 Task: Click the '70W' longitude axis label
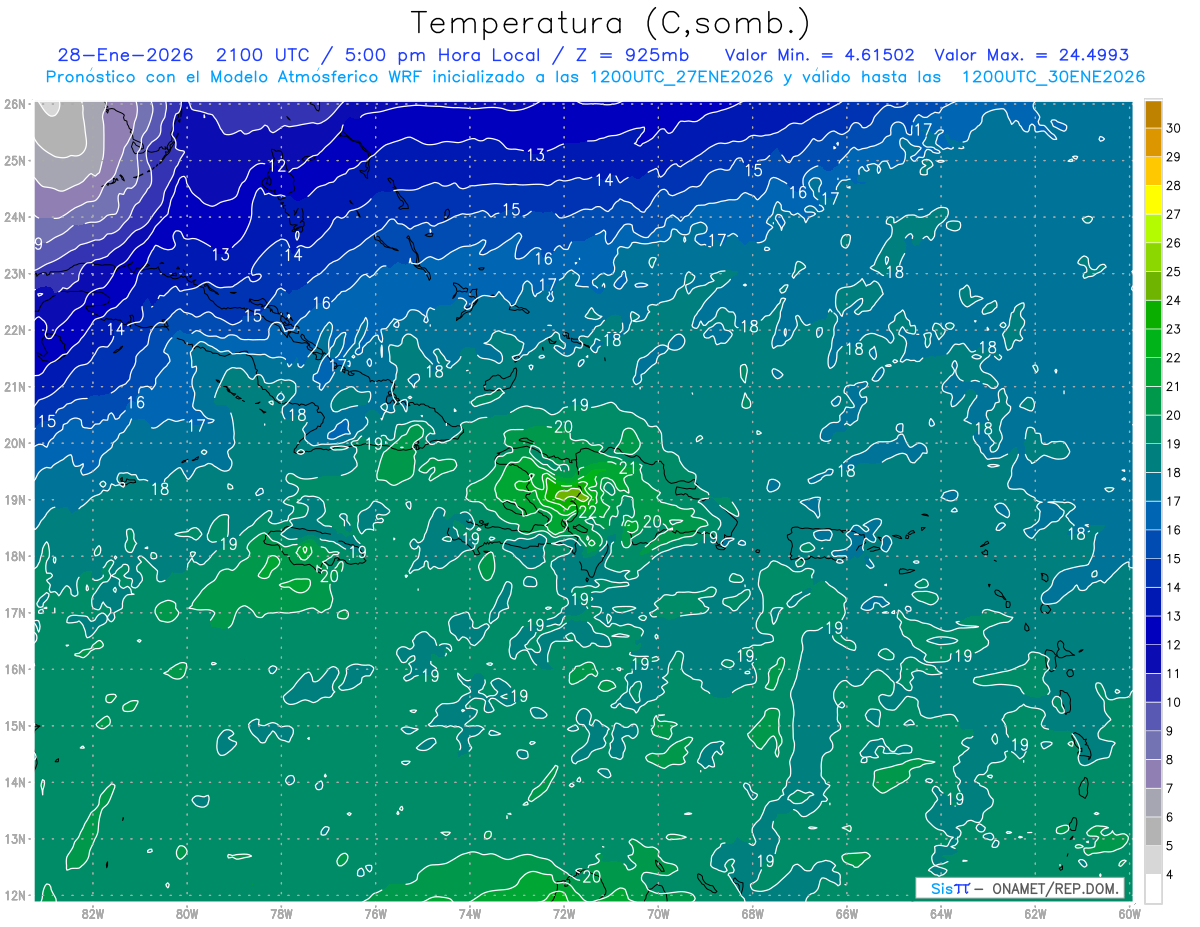(x=658, y=912)
